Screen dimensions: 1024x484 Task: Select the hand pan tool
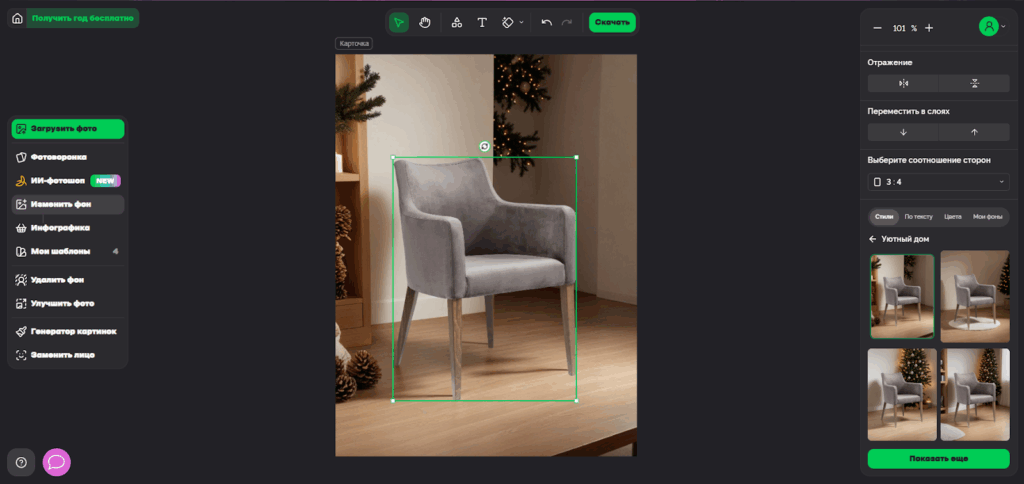click(x=425, y=22)
